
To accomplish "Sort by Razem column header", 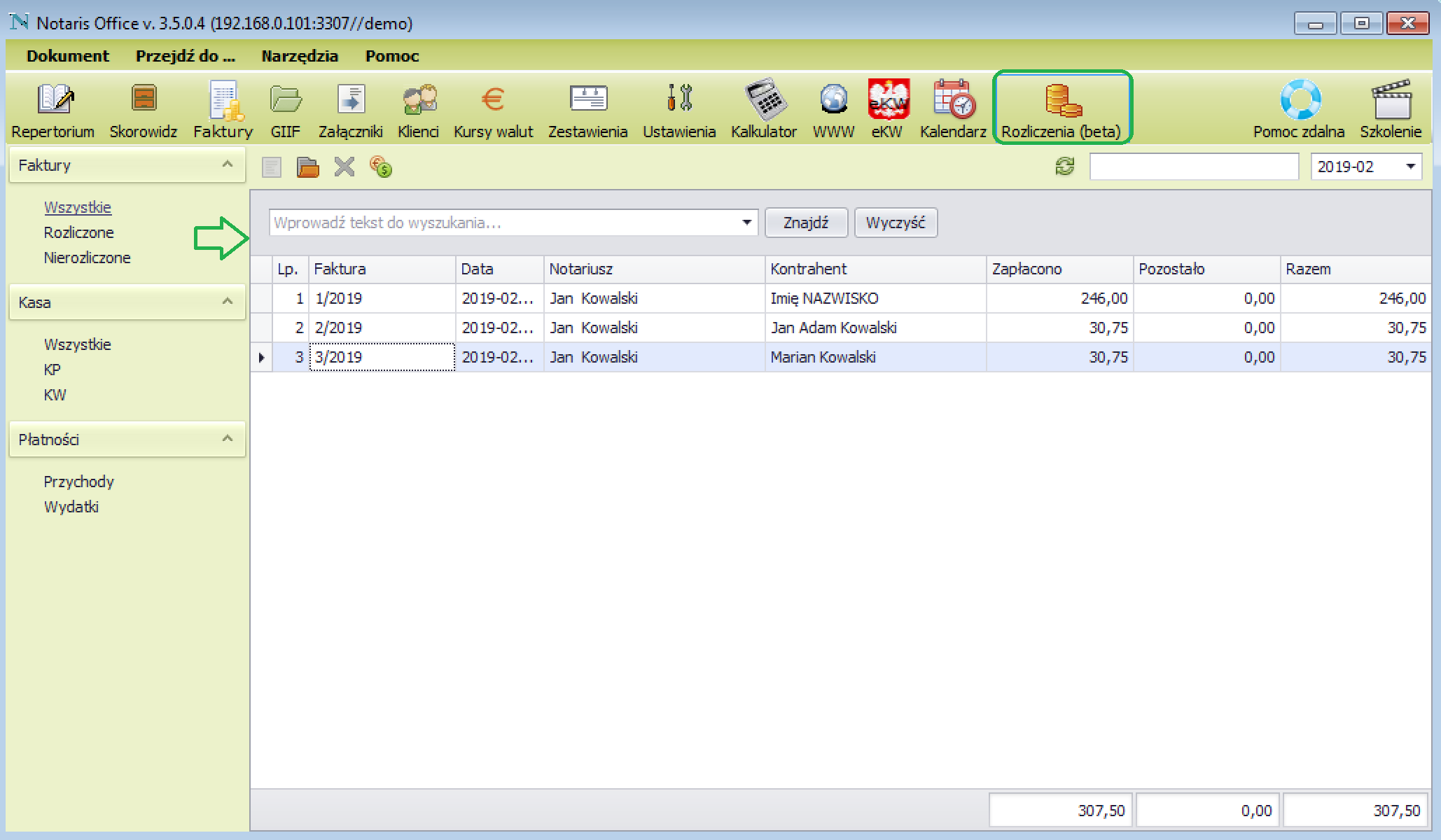I will (1356, 269).
